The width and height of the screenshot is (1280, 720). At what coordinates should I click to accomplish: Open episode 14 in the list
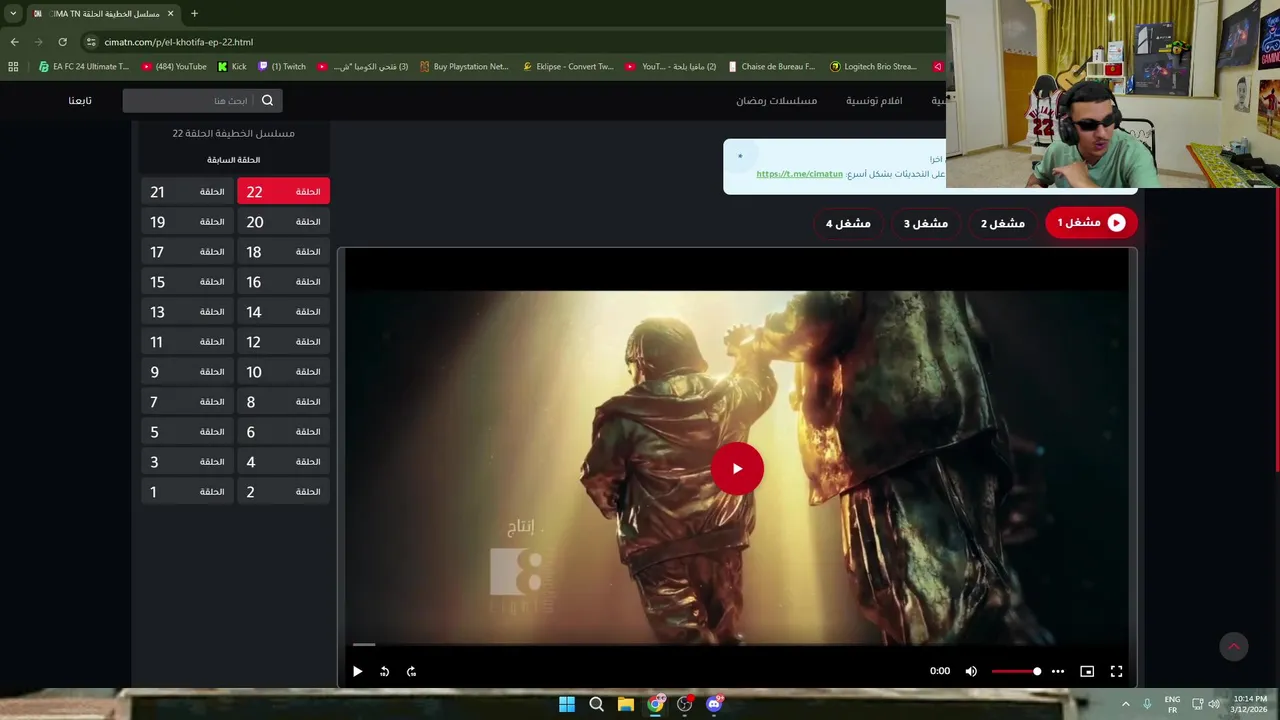click(x=283, y=311)
